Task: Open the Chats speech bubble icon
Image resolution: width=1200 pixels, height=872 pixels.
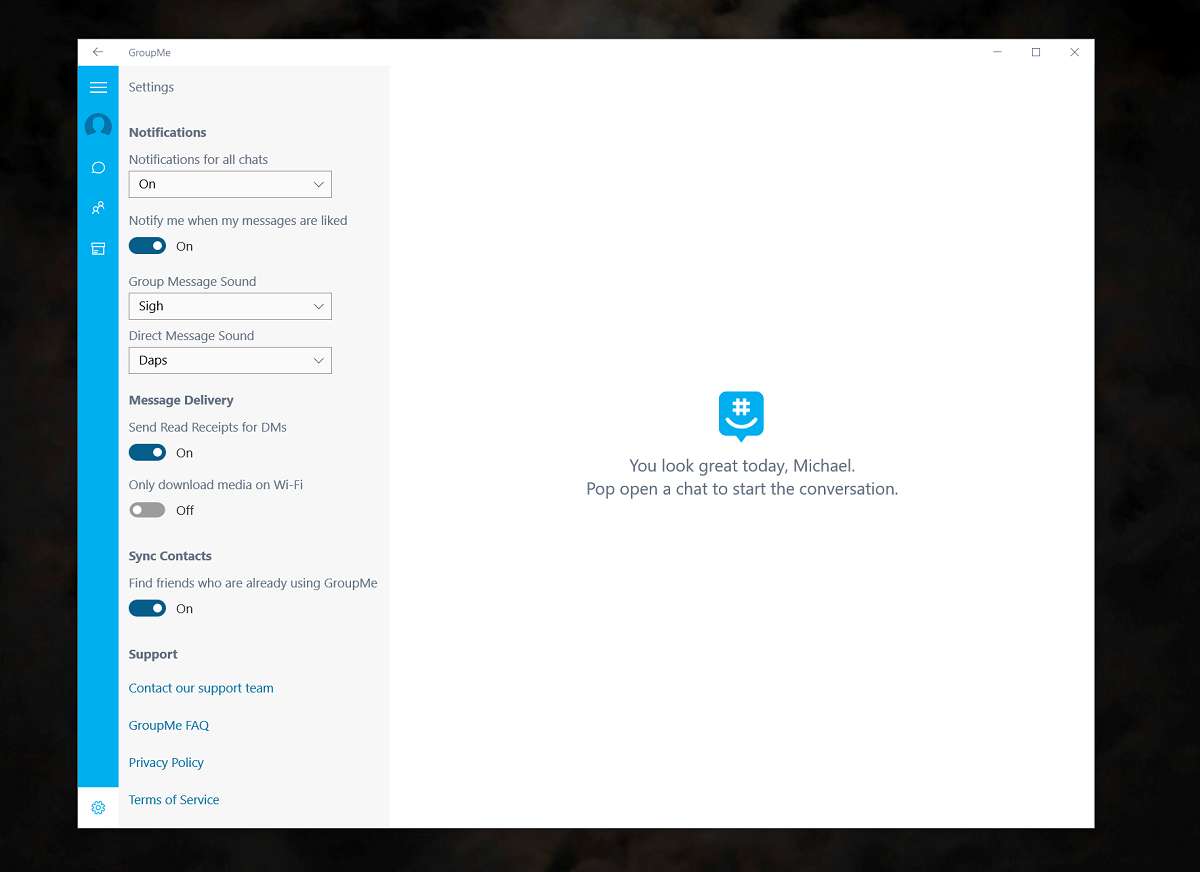Action: pyautogui.click(x=98, y=168)
